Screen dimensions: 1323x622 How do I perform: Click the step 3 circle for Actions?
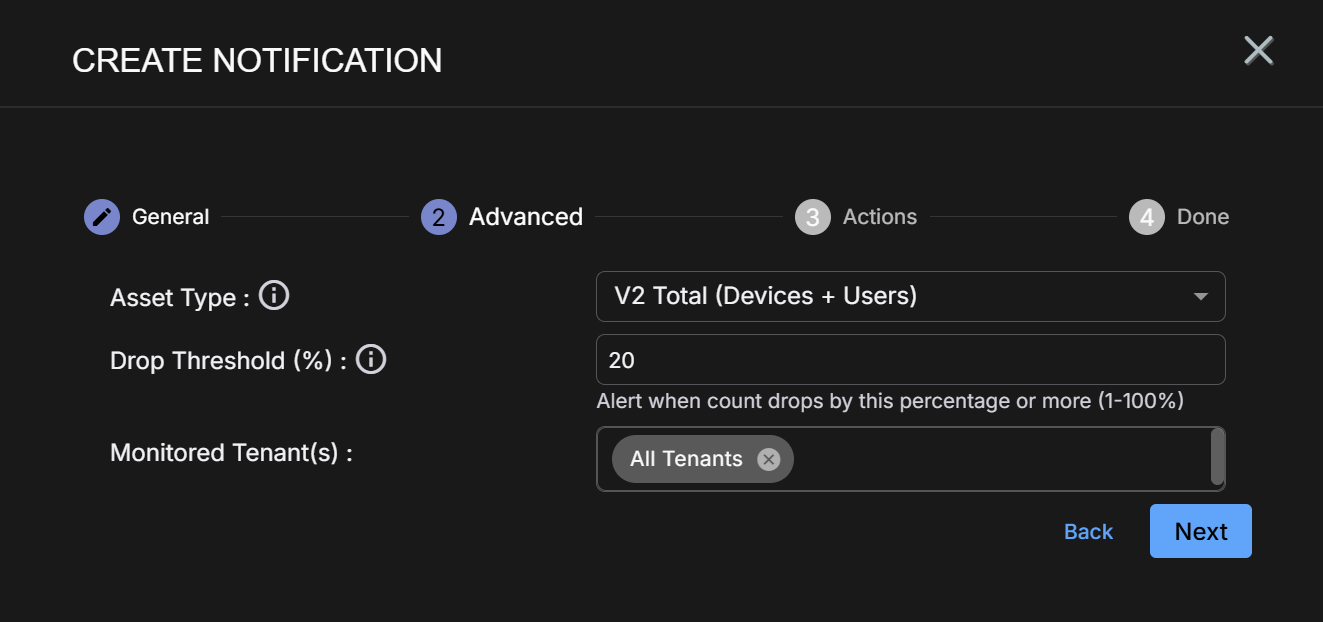tap(813, 217)
